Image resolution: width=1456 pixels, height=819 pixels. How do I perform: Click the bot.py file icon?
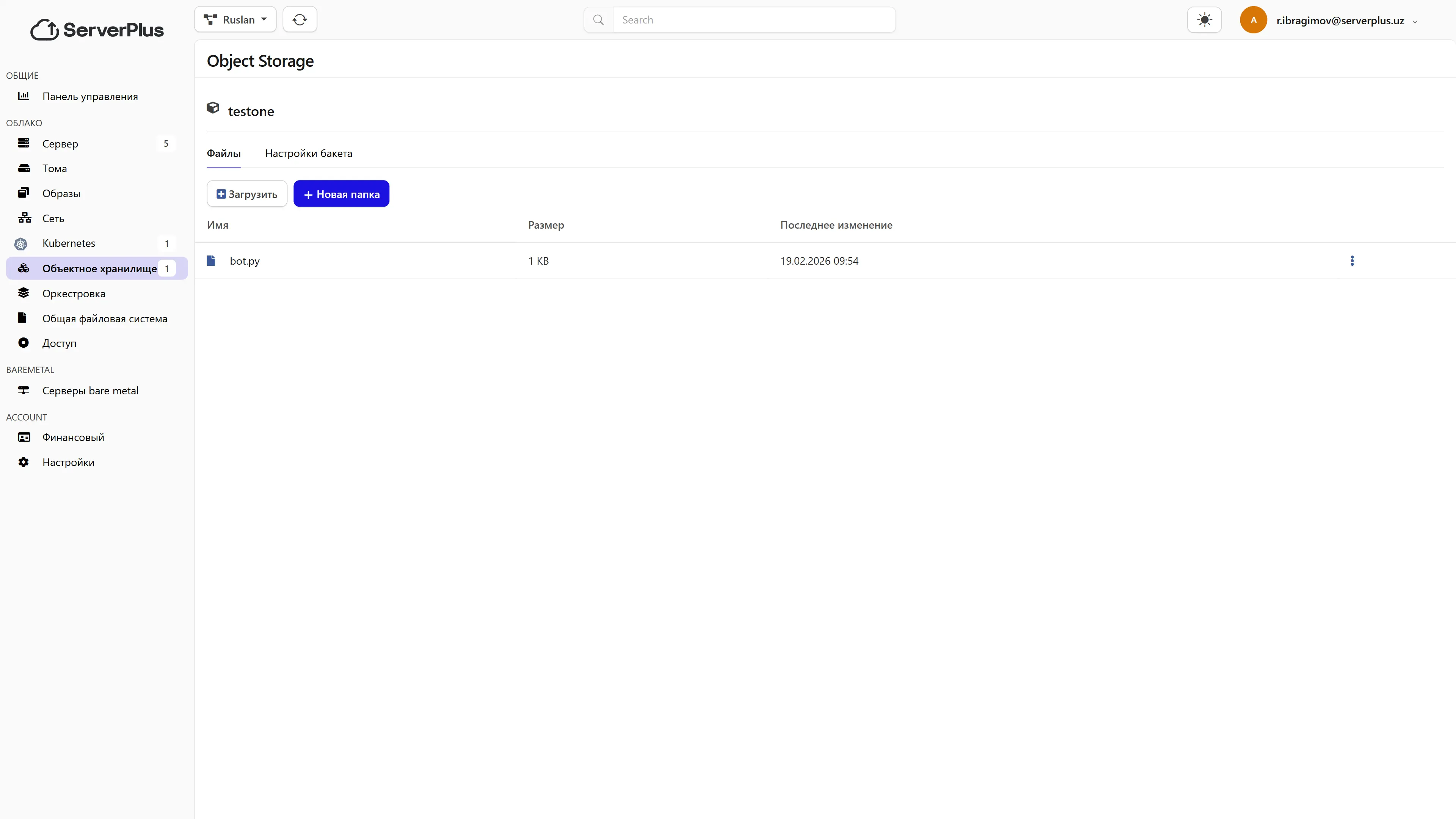click(211, 260)
